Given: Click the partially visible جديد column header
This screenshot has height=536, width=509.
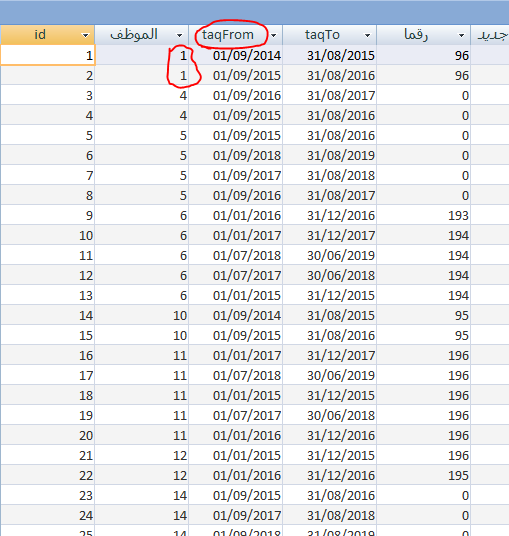Looking at the screenshot, I should pos(490,35).
